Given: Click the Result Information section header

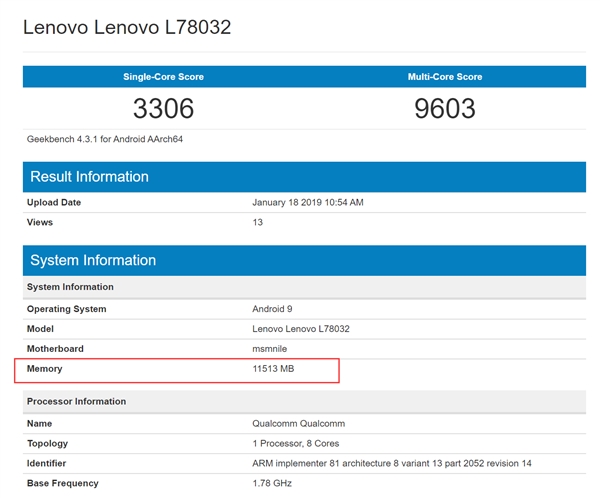Looking at the screenshot, I should point(304,177).
